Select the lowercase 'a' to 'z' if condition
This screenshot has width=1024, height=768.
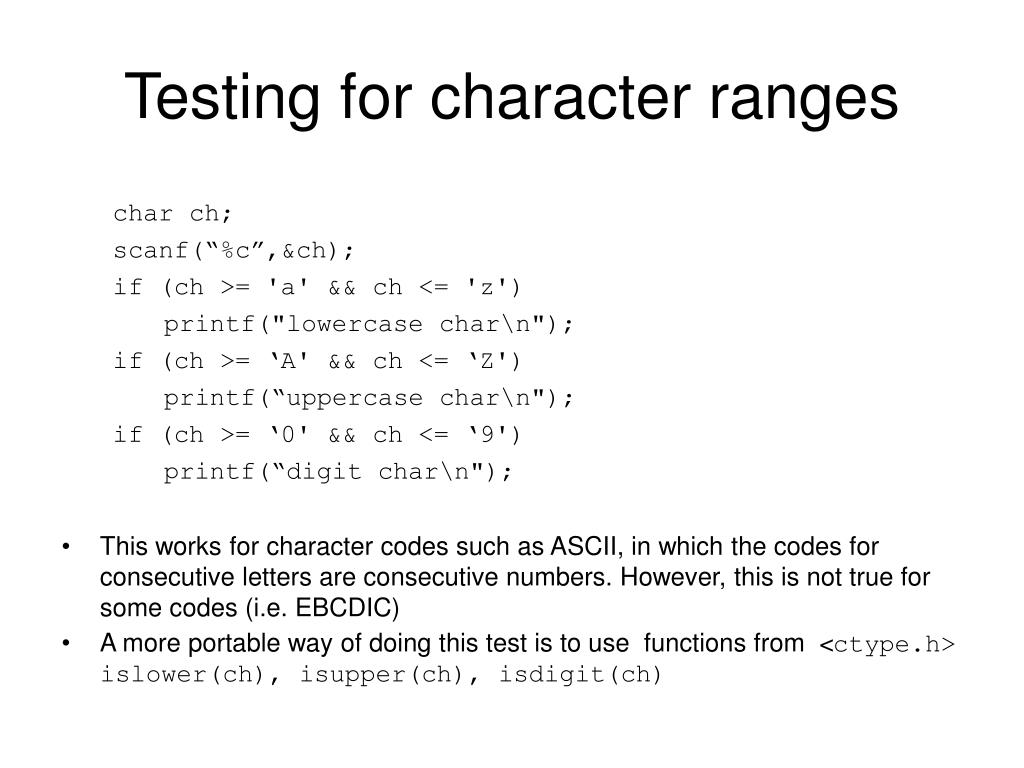pyautogui.click(x=317, y=287)
